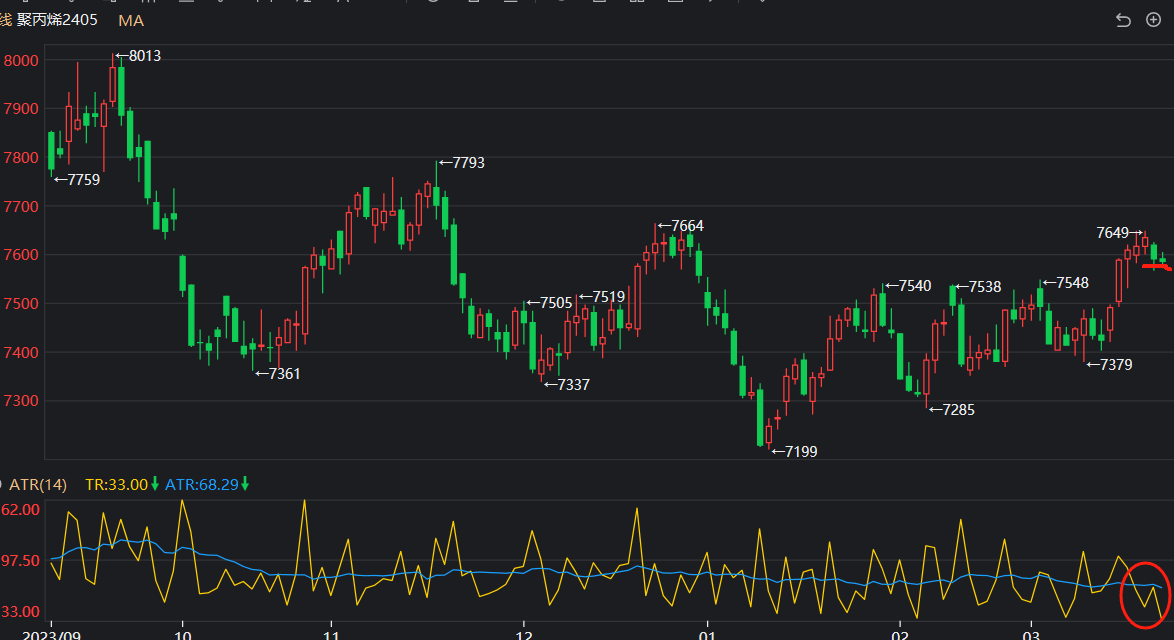Click the 7400 price axis label
1174x640 pixels.
21,353
